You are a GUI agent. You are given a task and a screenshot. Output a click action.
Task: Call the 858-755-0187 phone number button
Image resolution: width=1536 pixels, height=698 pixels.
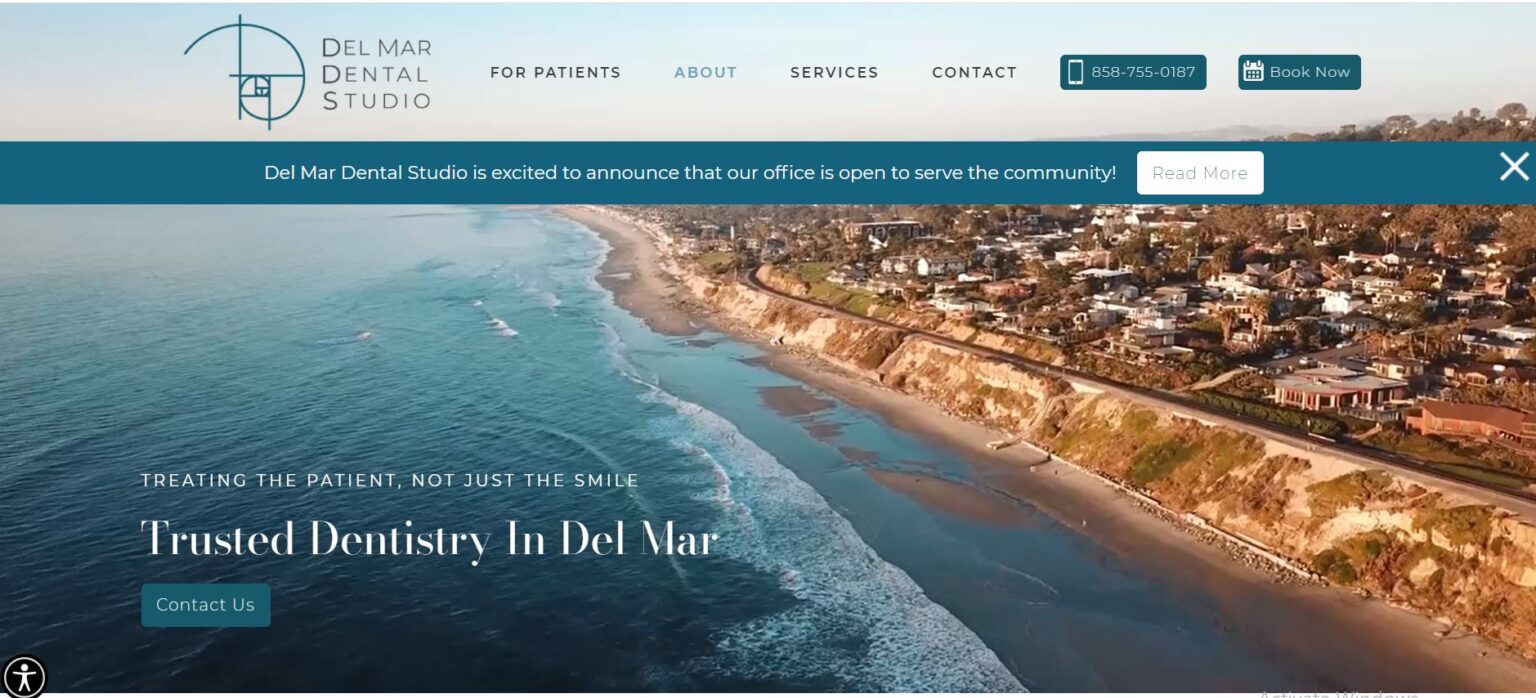pyautogui.click(x=1133, y=72)
